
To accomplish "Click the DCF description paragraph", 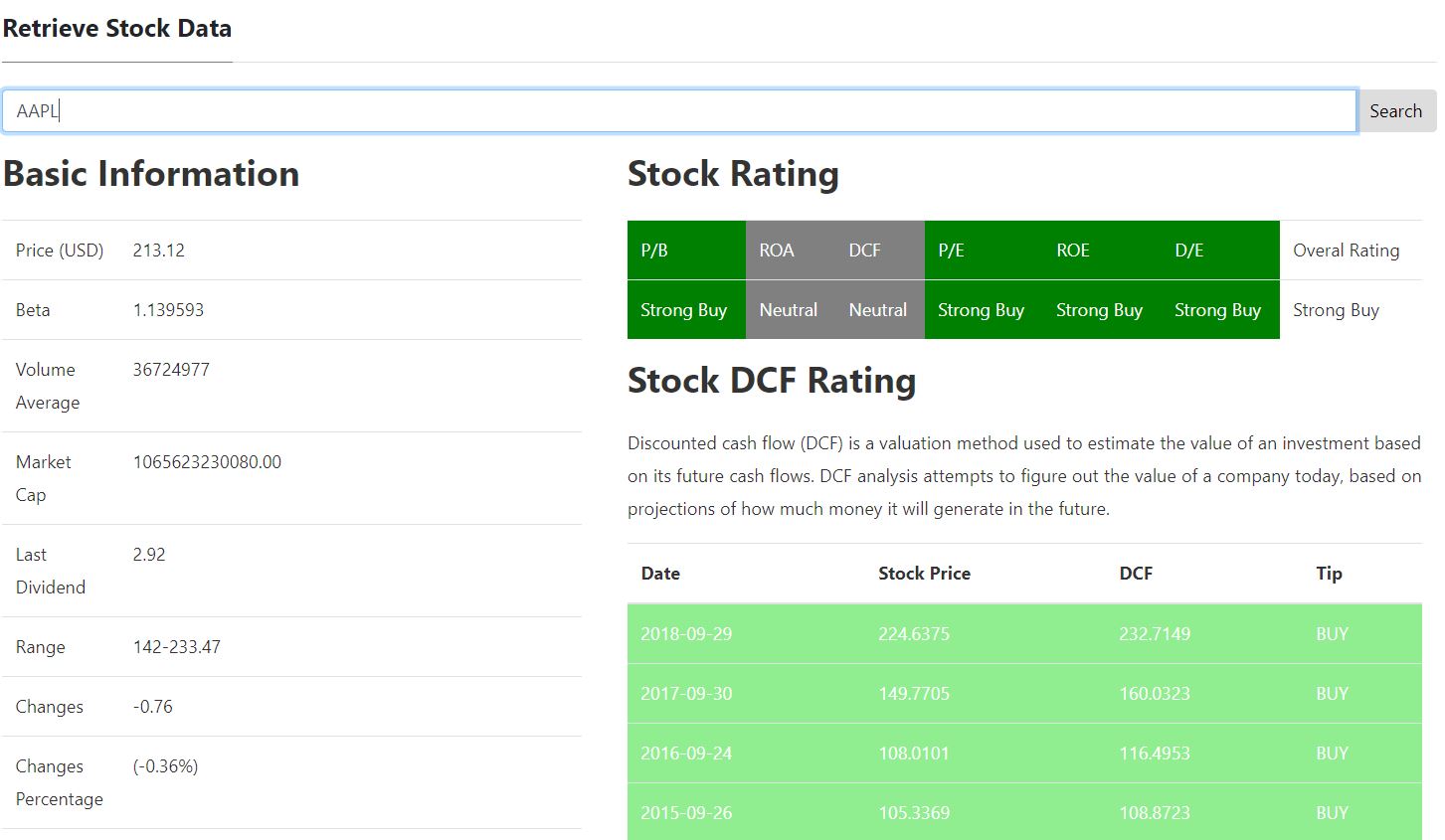I will click(x=1024, y=476).
